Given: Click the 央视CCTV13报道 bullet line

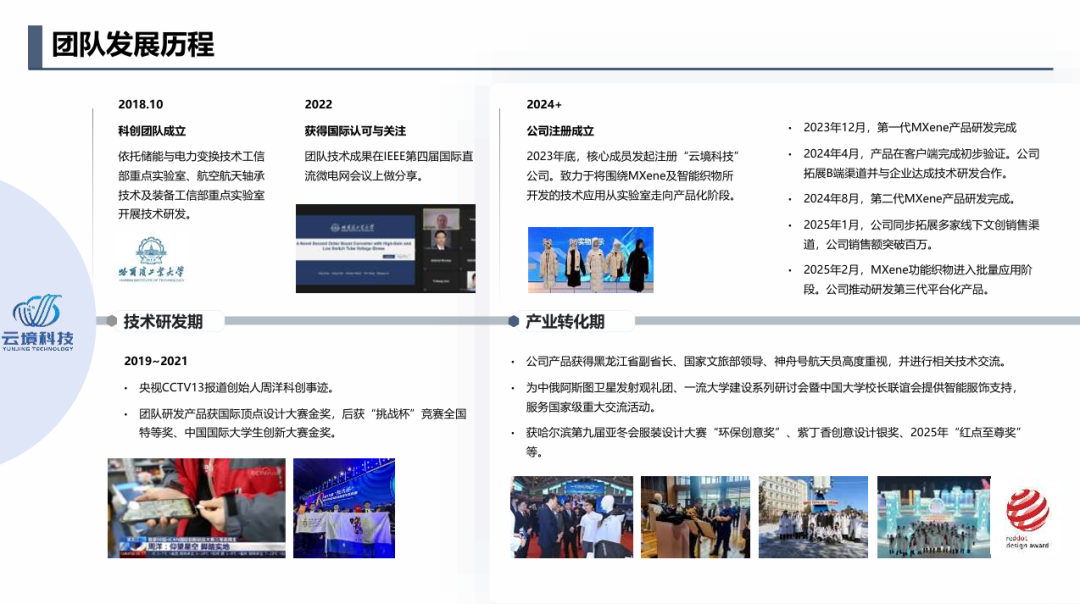Looking at the screenshot, I should tap(236, 388).
